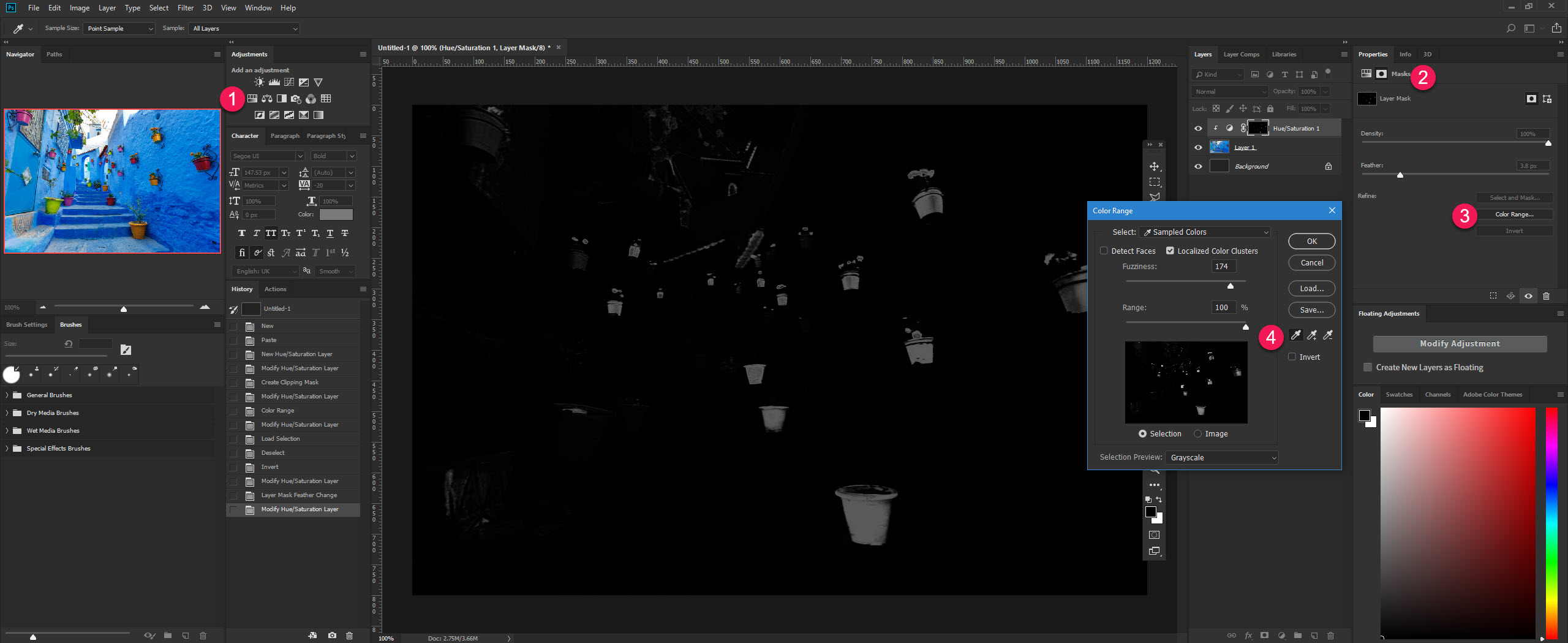Click the Strikethrough text style icon

click(345, 234)
